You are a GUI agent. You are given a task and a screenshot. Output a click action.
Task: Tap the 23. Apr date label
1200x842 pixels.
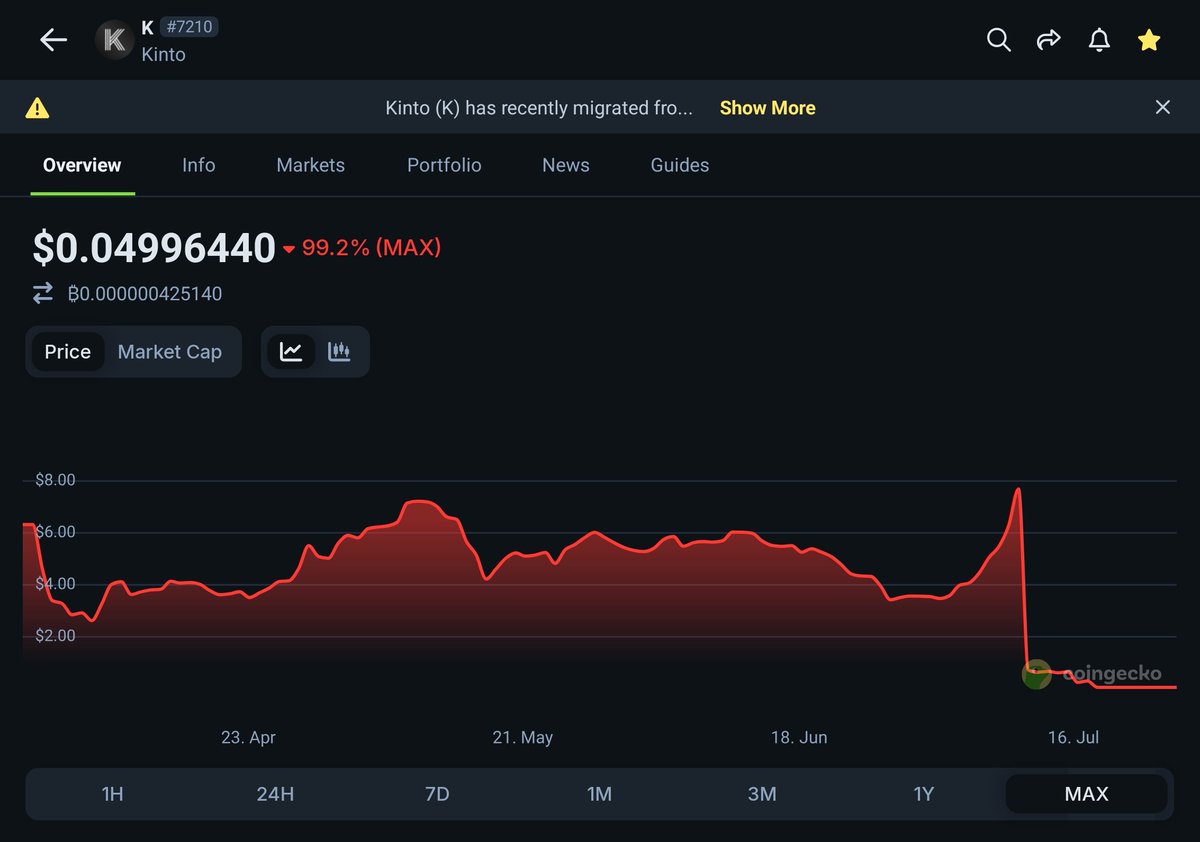click(x=248, y=737)
